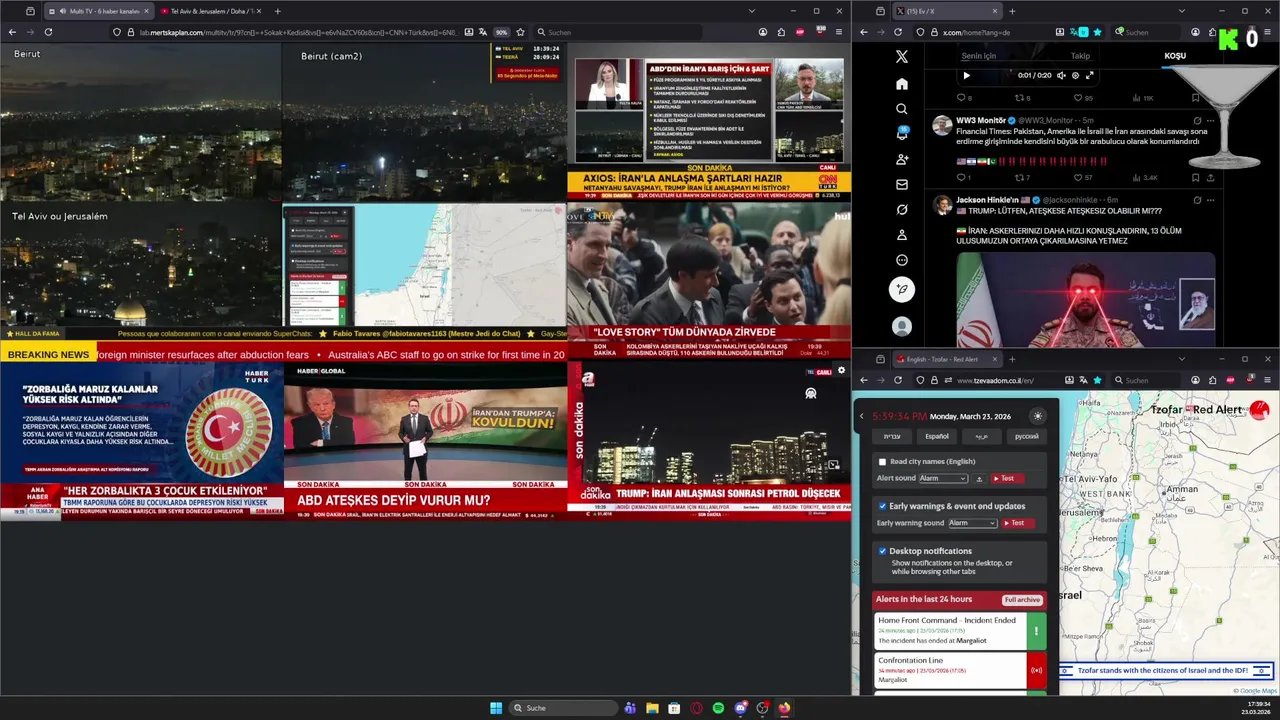Screen dimensions: 1280x720
Task: Switch Tzofar language to русский
Action: coord(1027,436)
